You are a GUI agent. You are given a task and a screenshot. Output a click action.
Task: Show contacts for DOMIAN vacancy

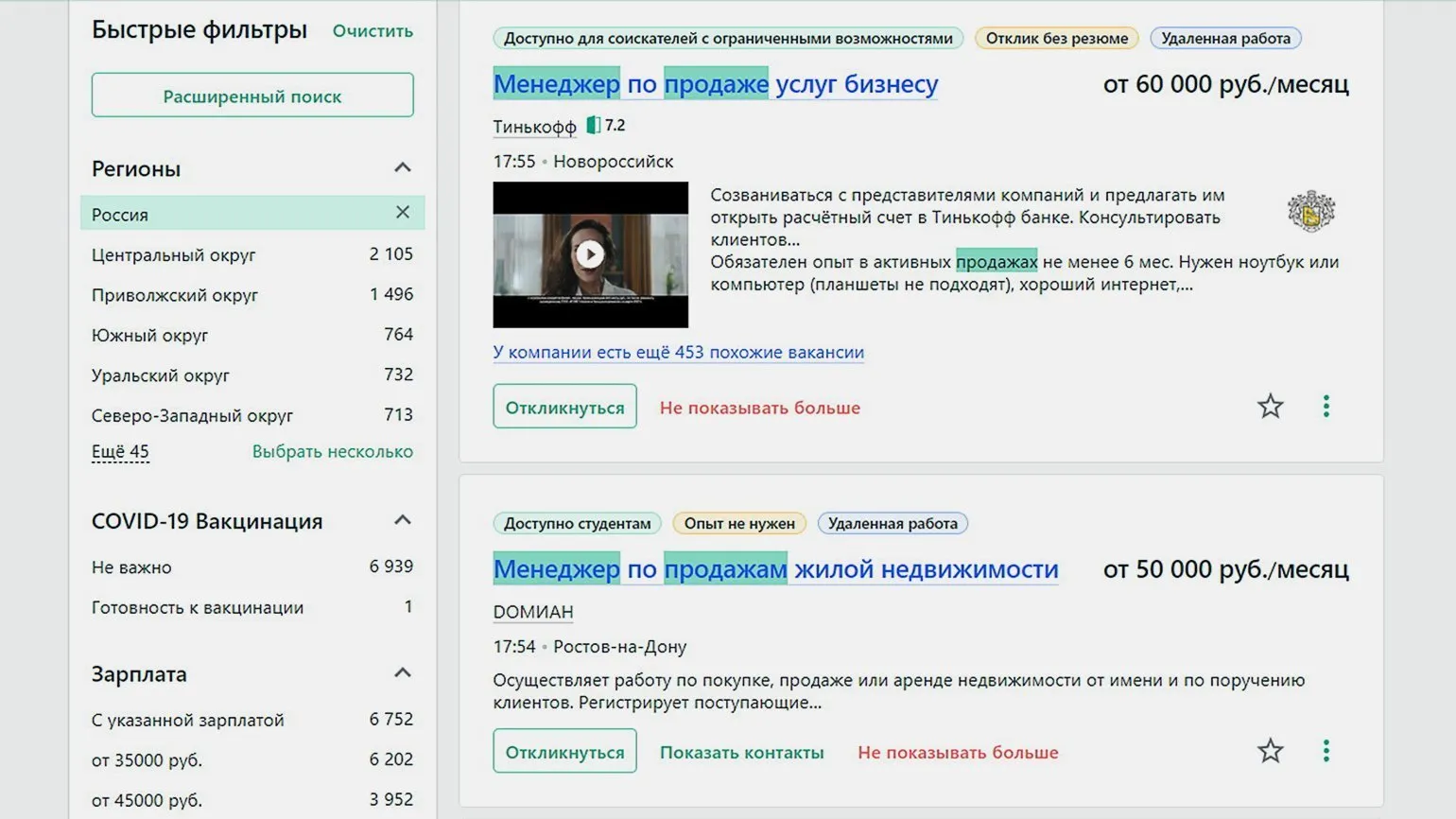741,753
